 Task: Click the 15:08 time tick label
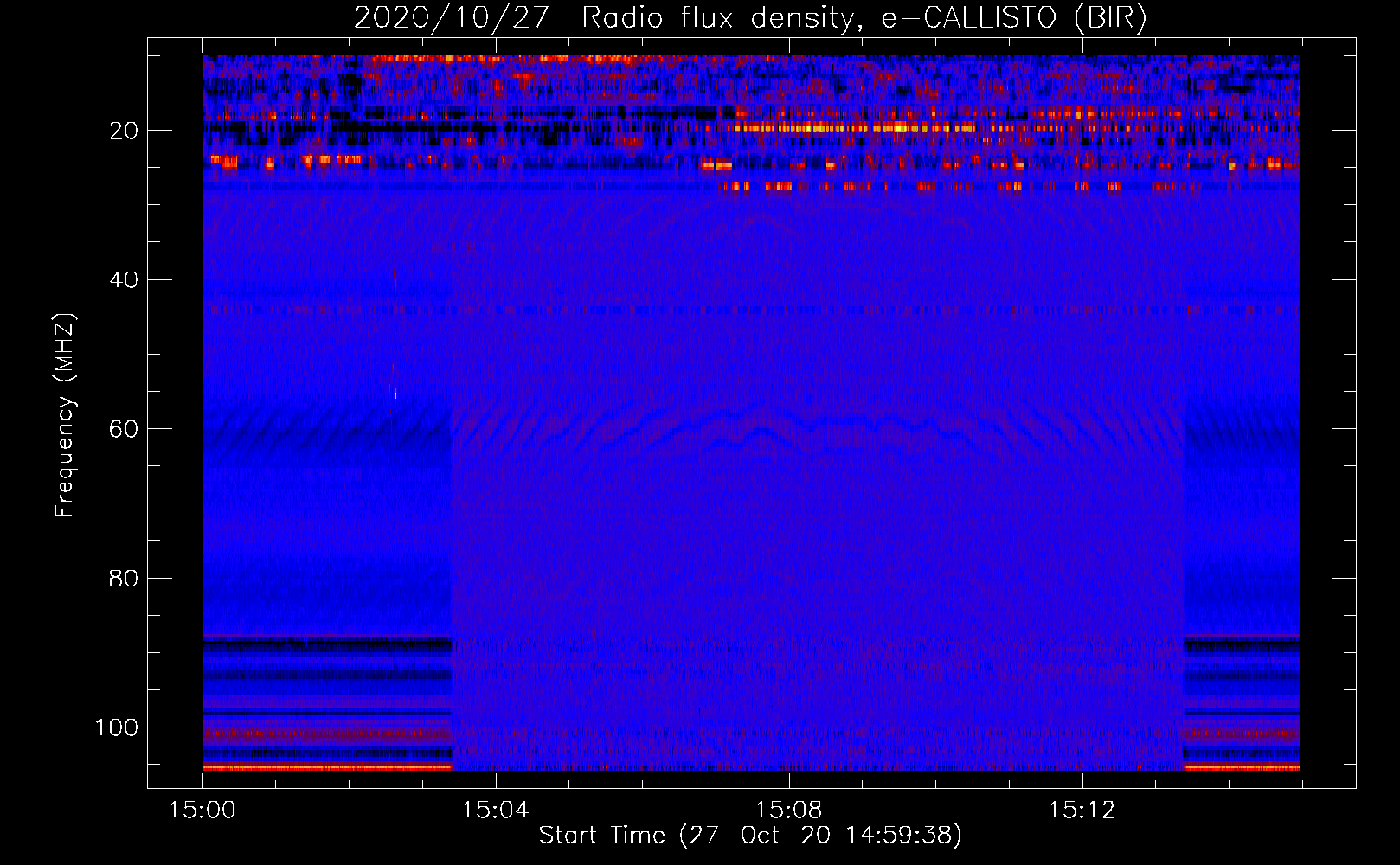[788, 811]
